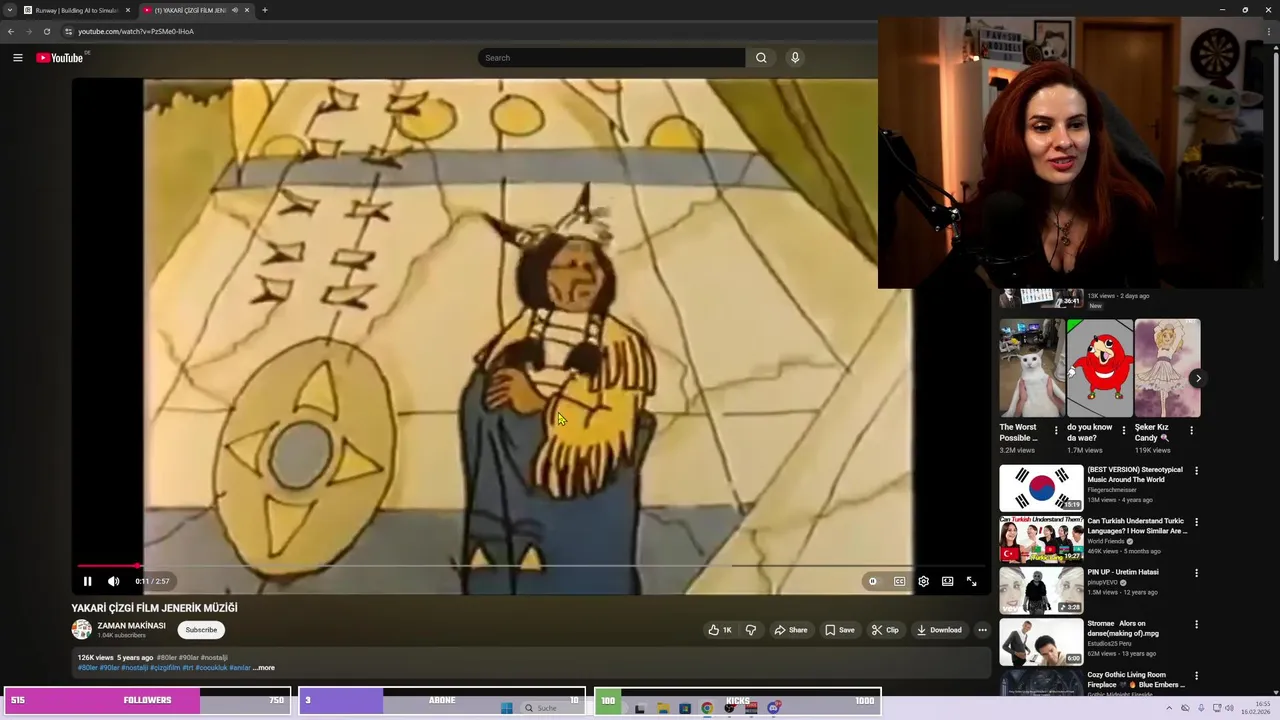Viewport: 1280px width, 720px height.
Task: Open Cozy Gothic Living Room Fireplace video
Action: click(x=1136, y=680)
